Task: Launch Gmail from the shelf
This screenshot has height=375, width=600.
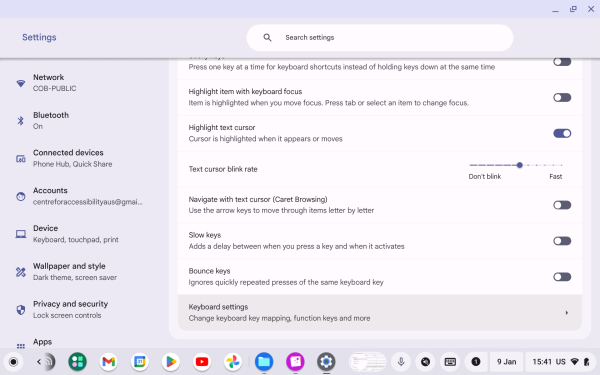Action: point(108,362)
